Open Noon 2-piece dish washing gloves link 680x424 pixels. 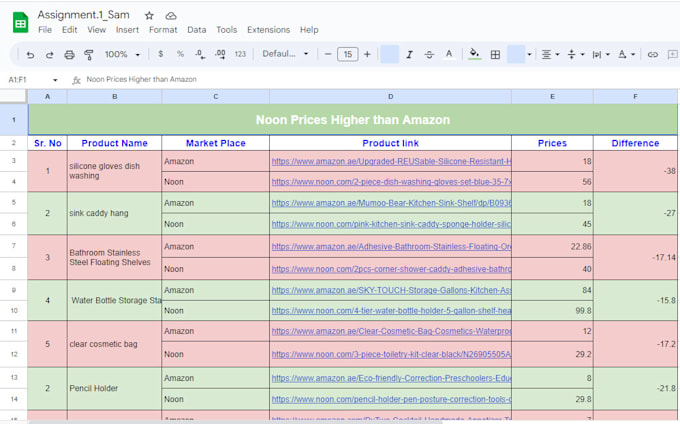coord(391,182)
